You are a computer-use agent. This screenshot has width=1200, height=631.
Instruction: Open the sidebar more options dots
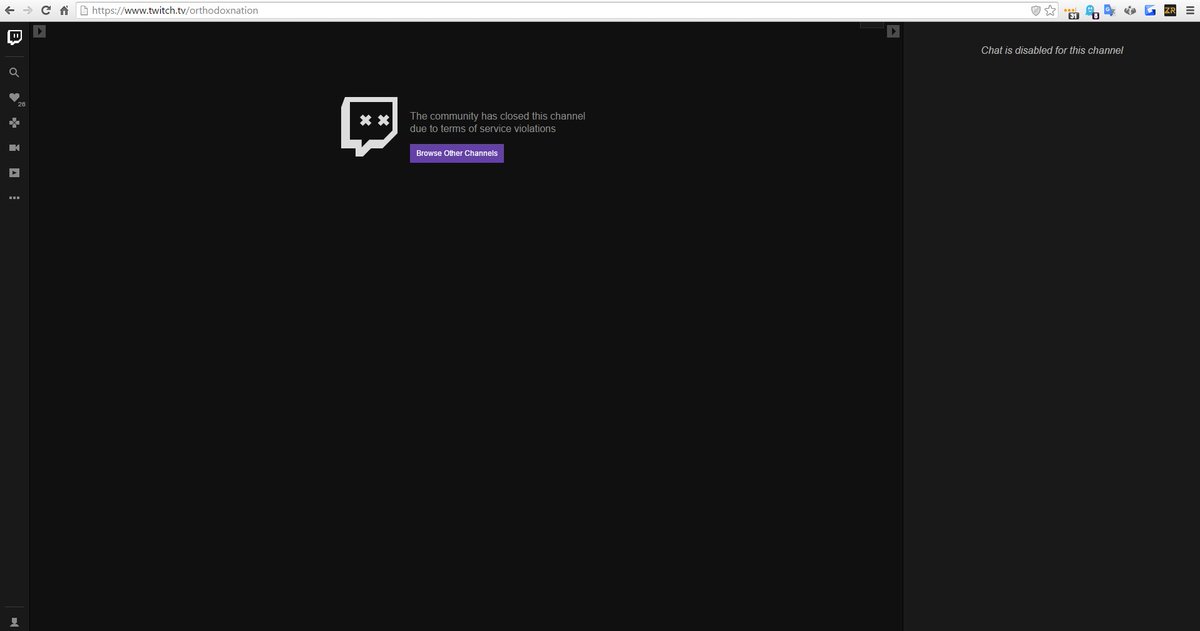14,198
